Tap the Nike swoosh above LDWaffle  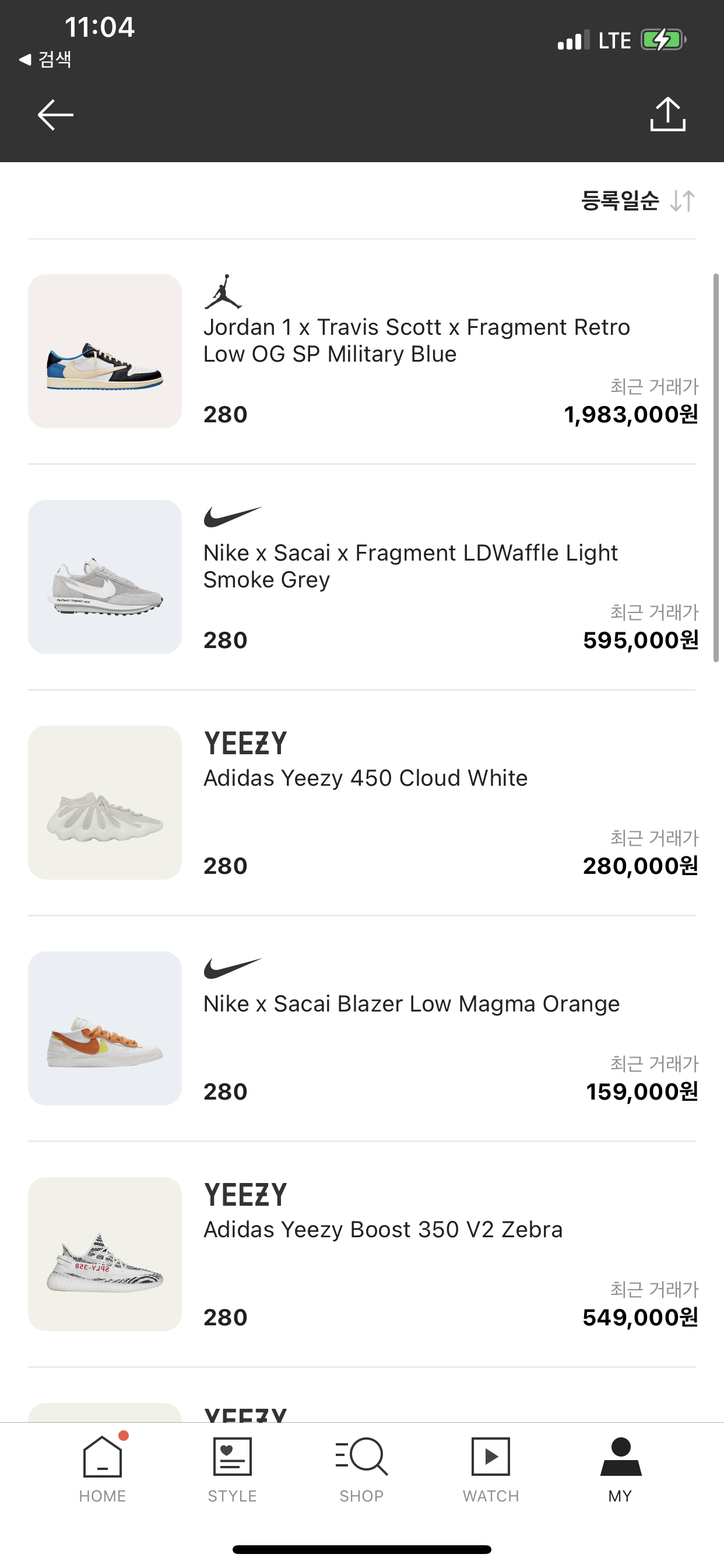click(233, 517)
